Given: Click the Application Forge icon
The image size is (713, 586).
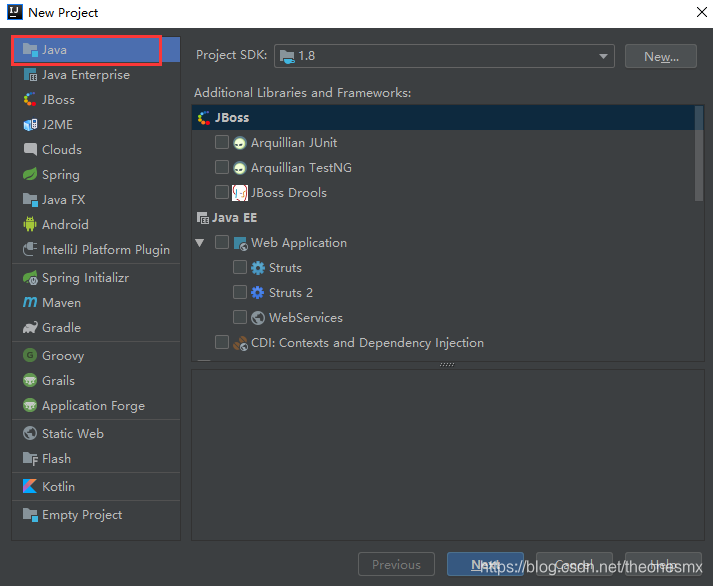Looking at the screenshot, I should 30,405.
